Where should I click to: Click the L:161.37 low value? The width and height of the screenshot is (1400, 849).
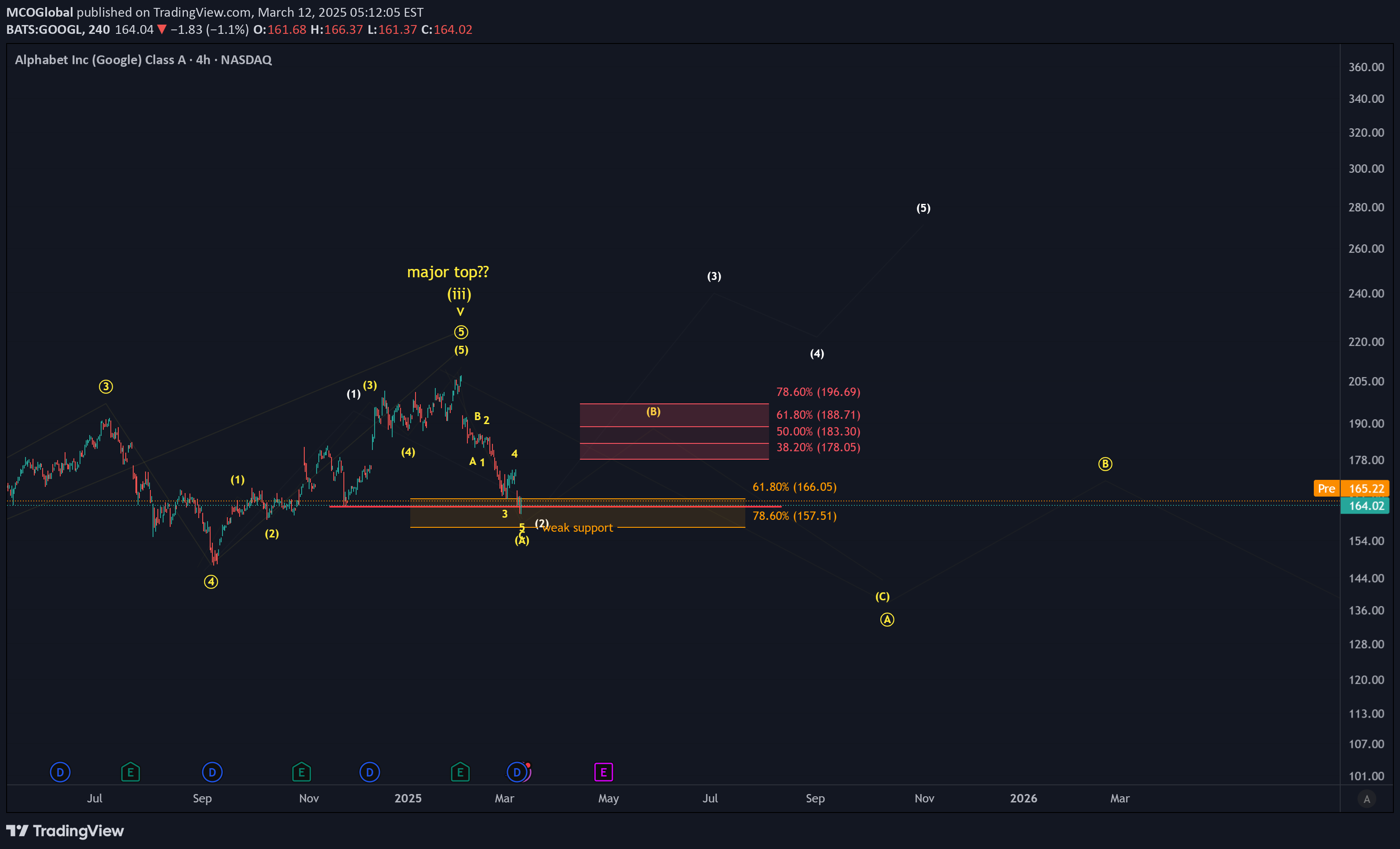click(392, 29)
